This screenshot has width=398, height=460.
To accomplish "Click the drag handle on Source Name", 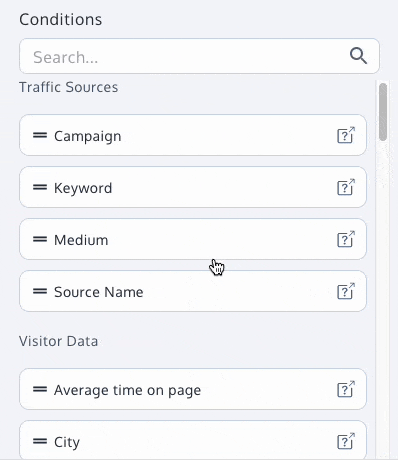I will tap(40, 291).
